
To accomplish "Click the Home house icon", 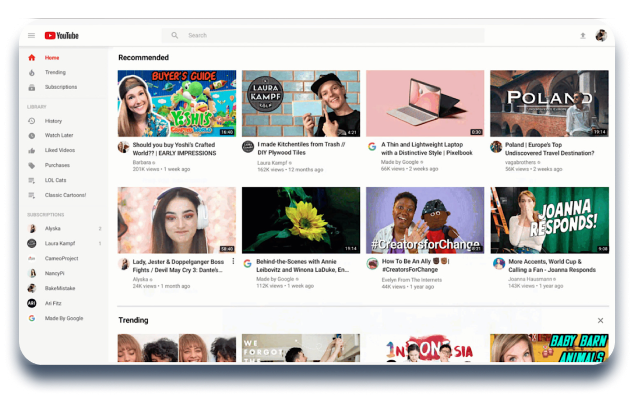I will pyautogui.click(x=32, y=57).
